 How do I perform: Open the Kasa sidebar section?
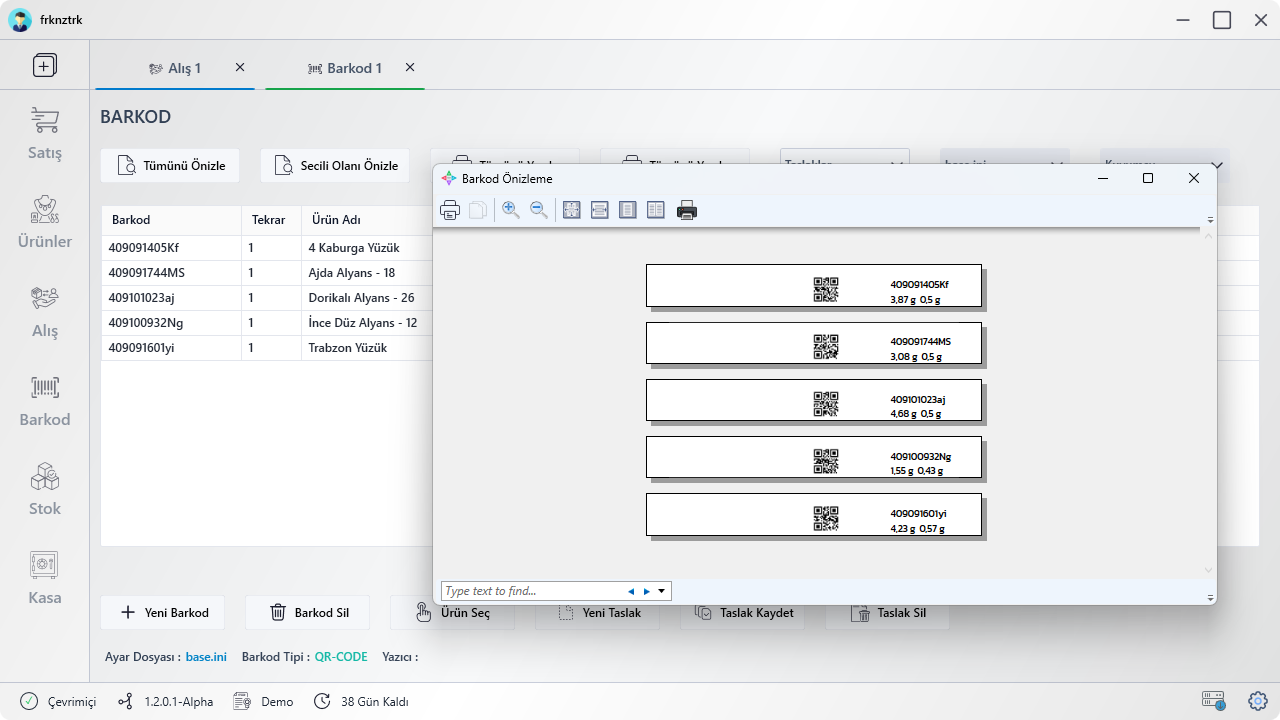tap(45, 578)
